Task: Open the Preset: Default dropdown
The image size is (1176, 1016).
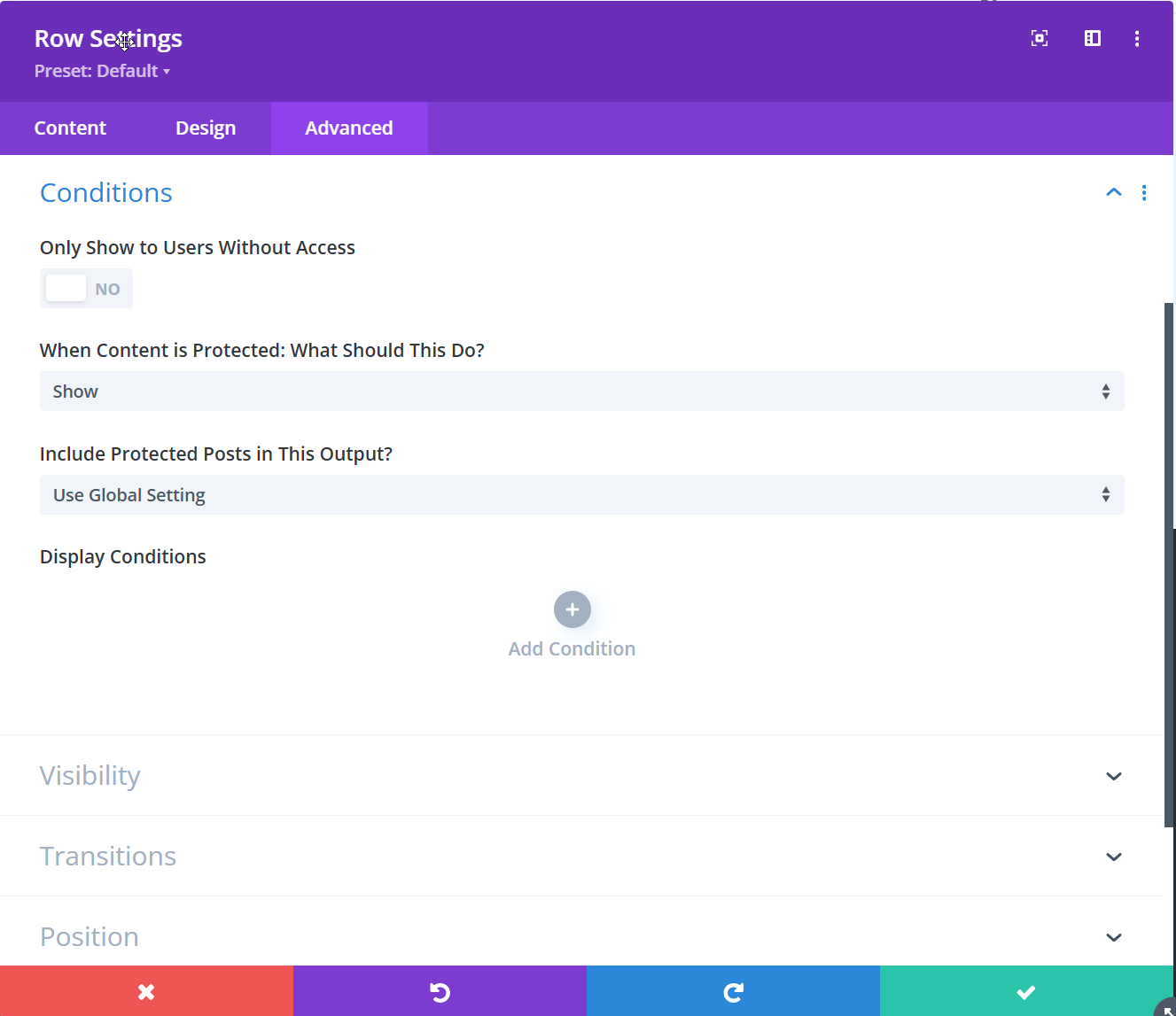Action: 102,71
